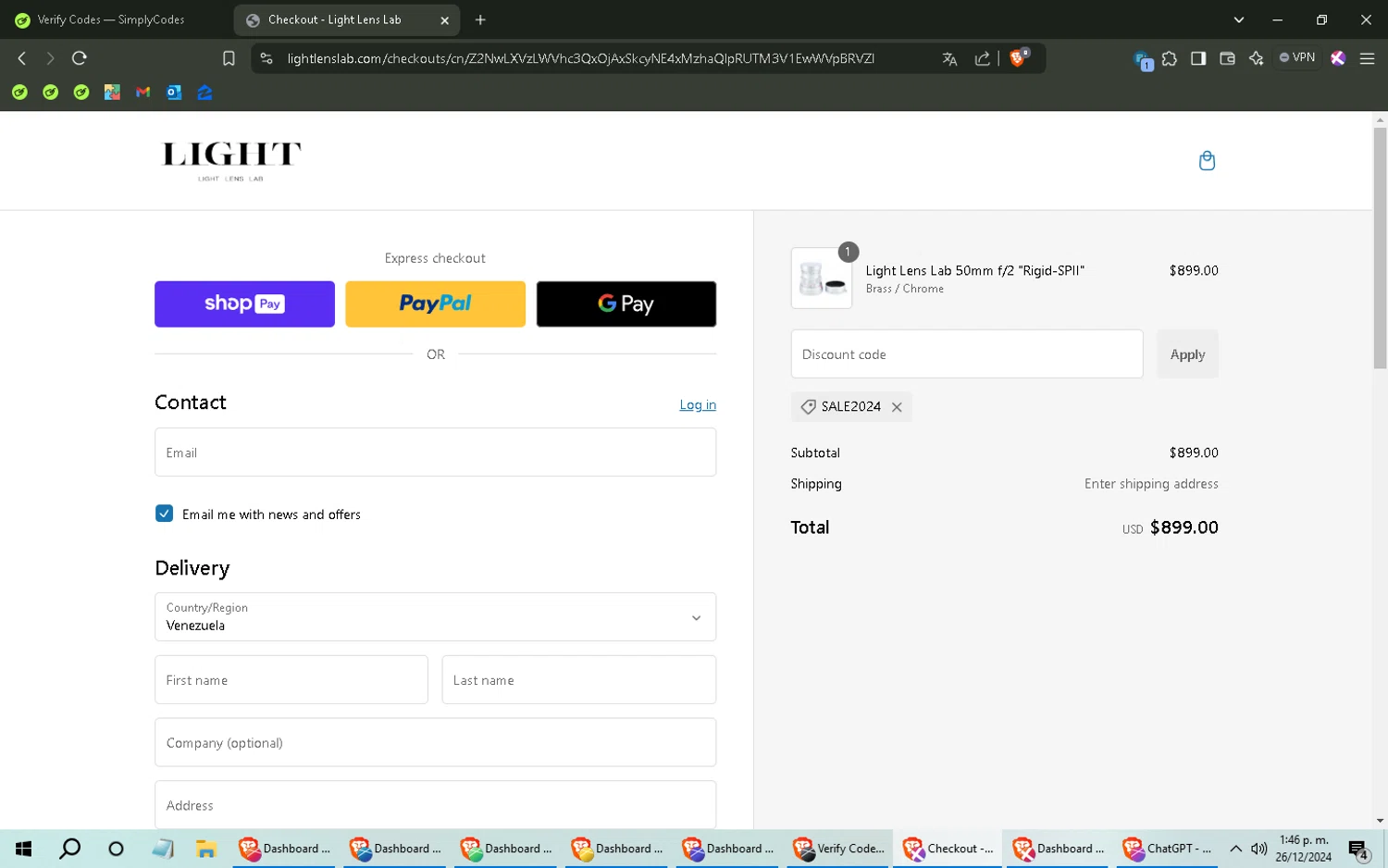Open the Leo AI sparkle icon
1388x868 pixels.
click(1256, 58)
